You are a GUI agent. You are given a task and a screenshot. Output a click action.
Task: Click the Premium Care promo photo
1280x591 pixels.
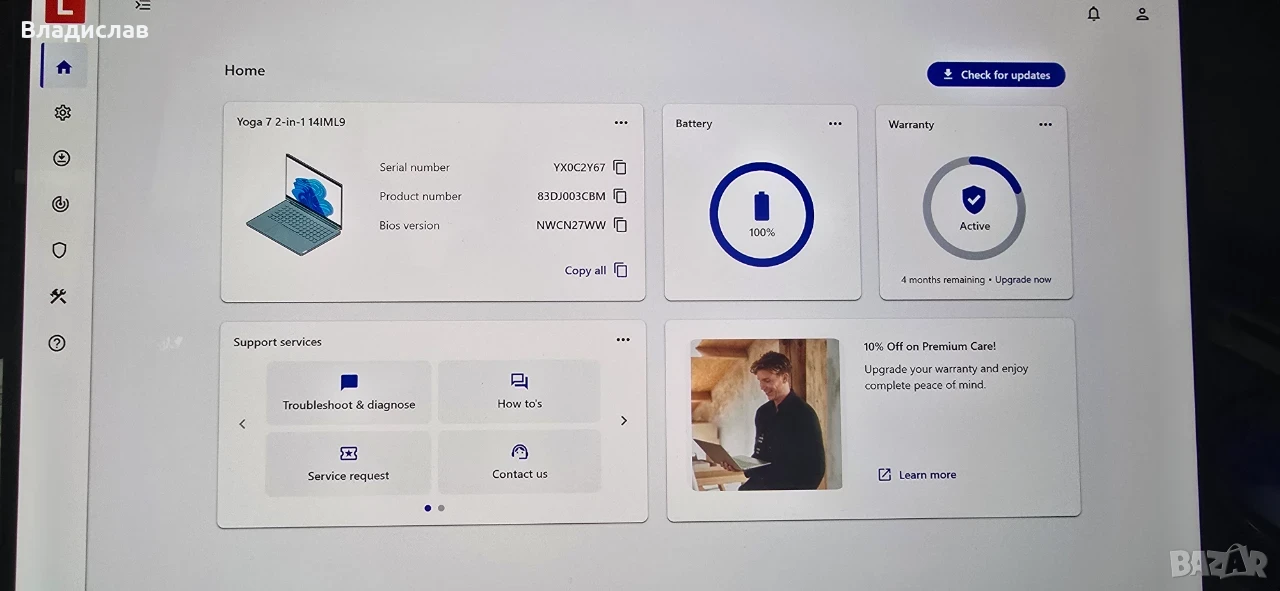pos(766,414)
